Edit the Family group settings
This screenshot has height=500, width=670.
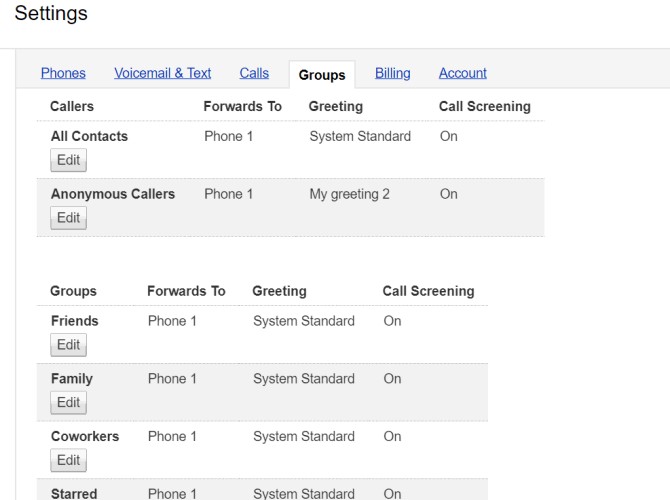coord(68,403)
